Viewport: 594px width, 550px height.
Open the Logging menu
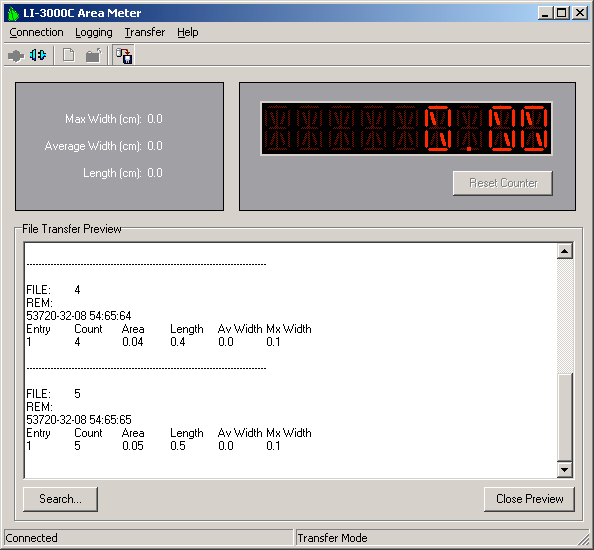coord(94,33)
